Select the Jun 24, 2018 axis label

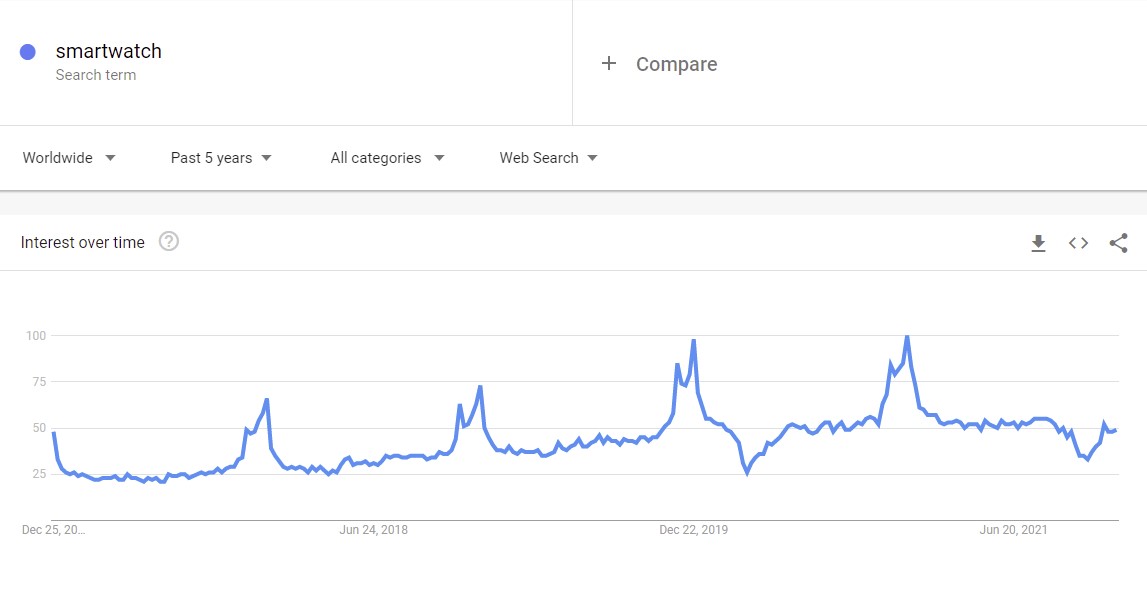[x=373, y=530]
